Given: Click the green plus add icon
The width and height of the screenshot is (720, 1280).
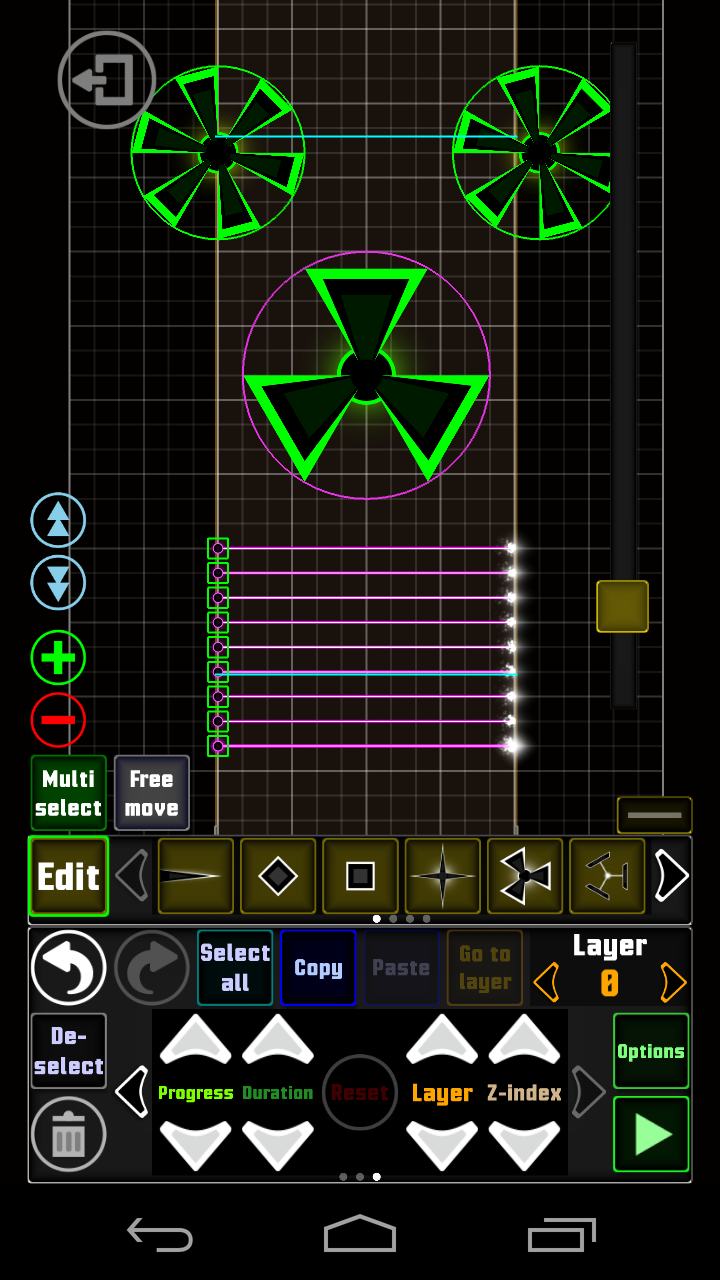Looking at the screenshot, I should [x=58, y=658].
